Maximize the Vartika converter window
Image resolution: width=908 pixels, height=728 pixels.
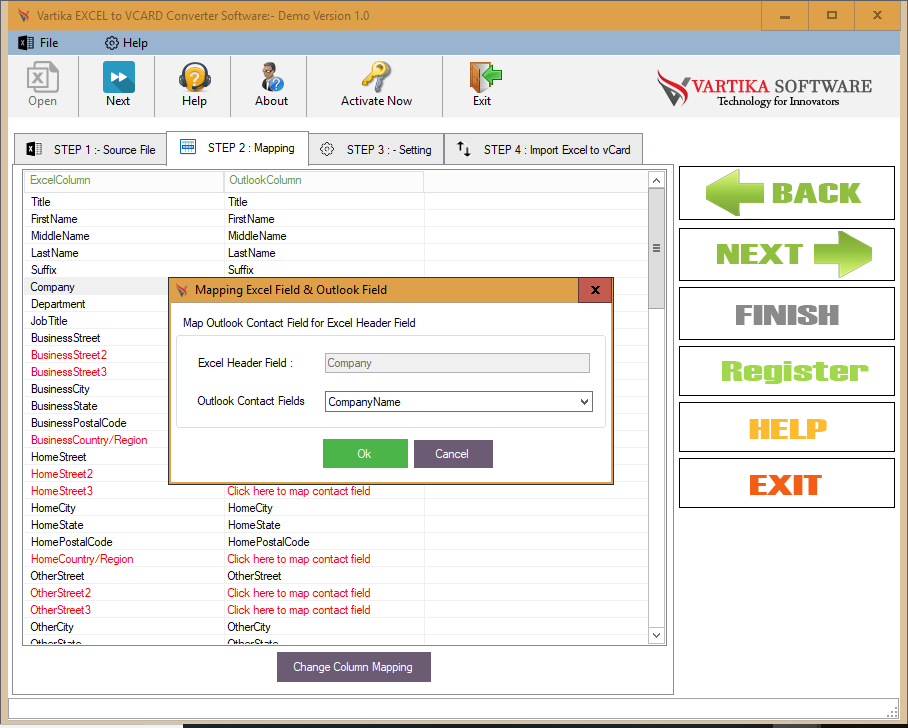tap(832, 16)
